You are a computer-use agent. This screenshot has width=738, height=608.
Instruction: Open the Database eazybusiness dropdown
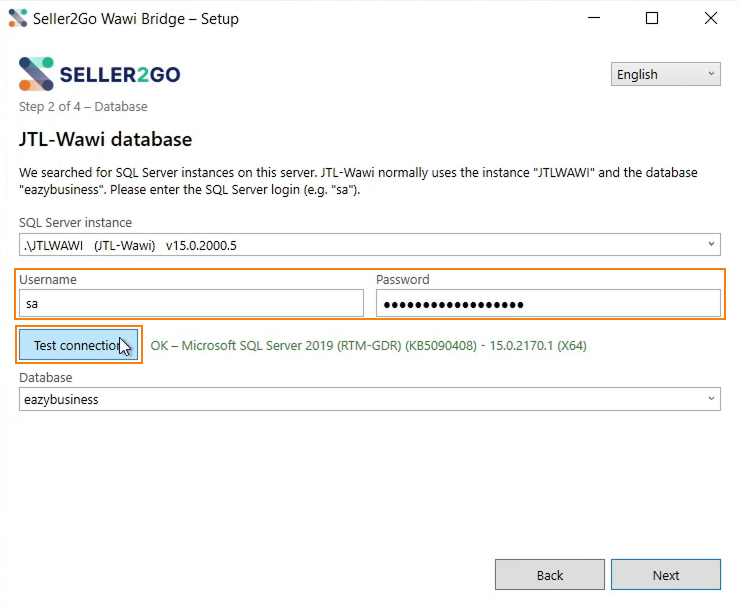tap(369, 399)
